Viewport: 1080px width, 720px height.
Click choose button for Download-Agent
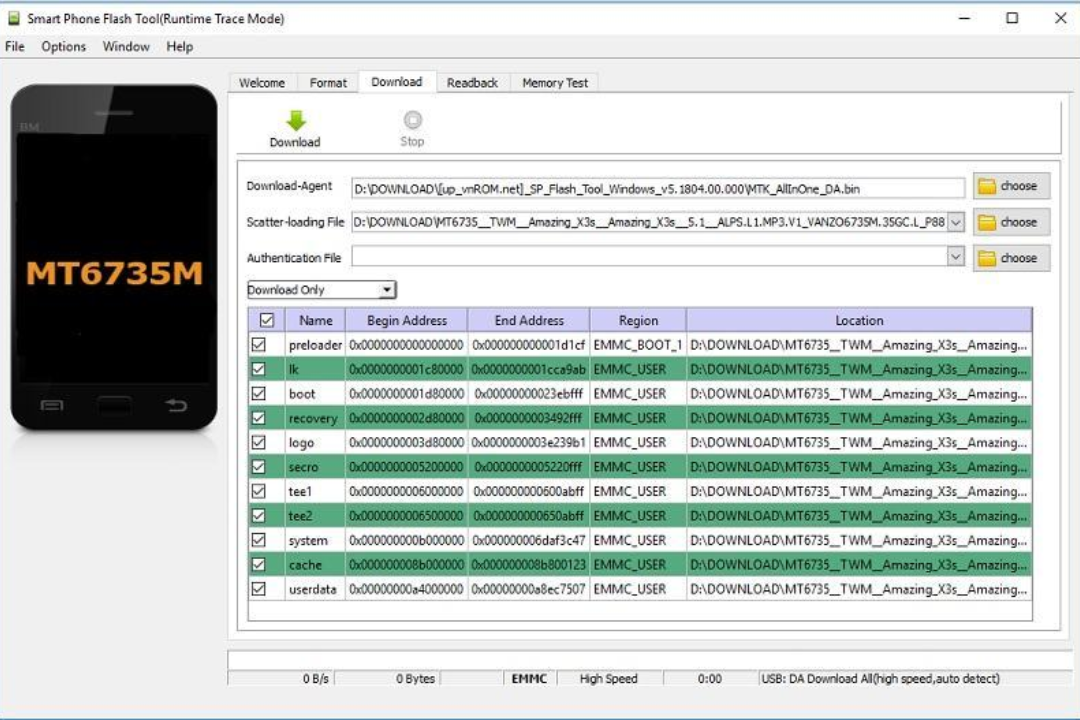coord(1011,186)
